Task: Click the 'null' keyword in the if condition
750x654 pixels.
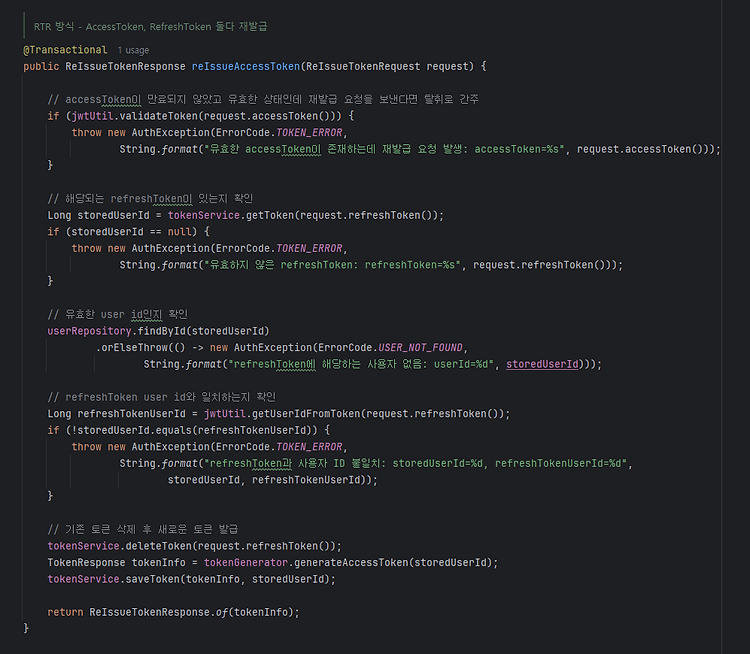Action: pos(179,232)
